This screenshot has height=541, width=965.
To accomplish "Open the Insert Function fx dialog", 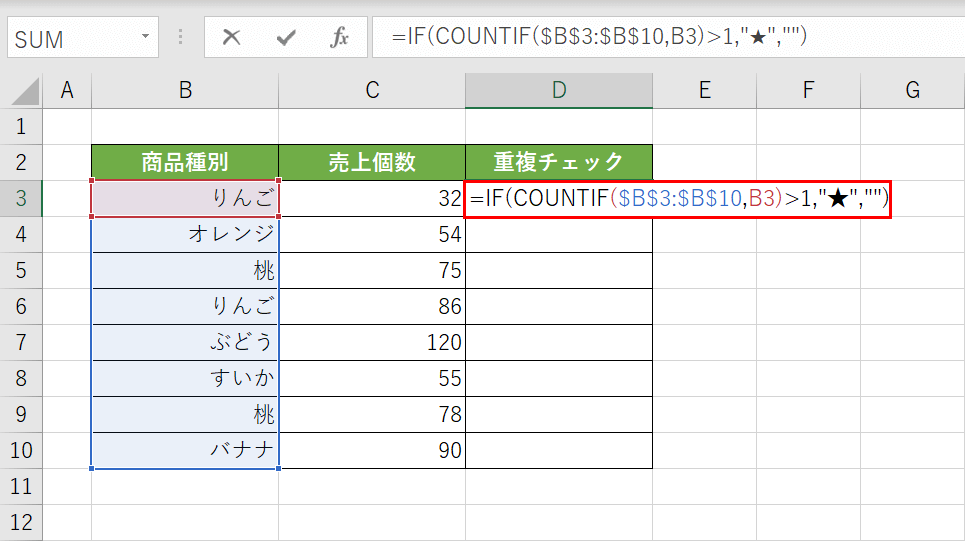I will [340, 38].
